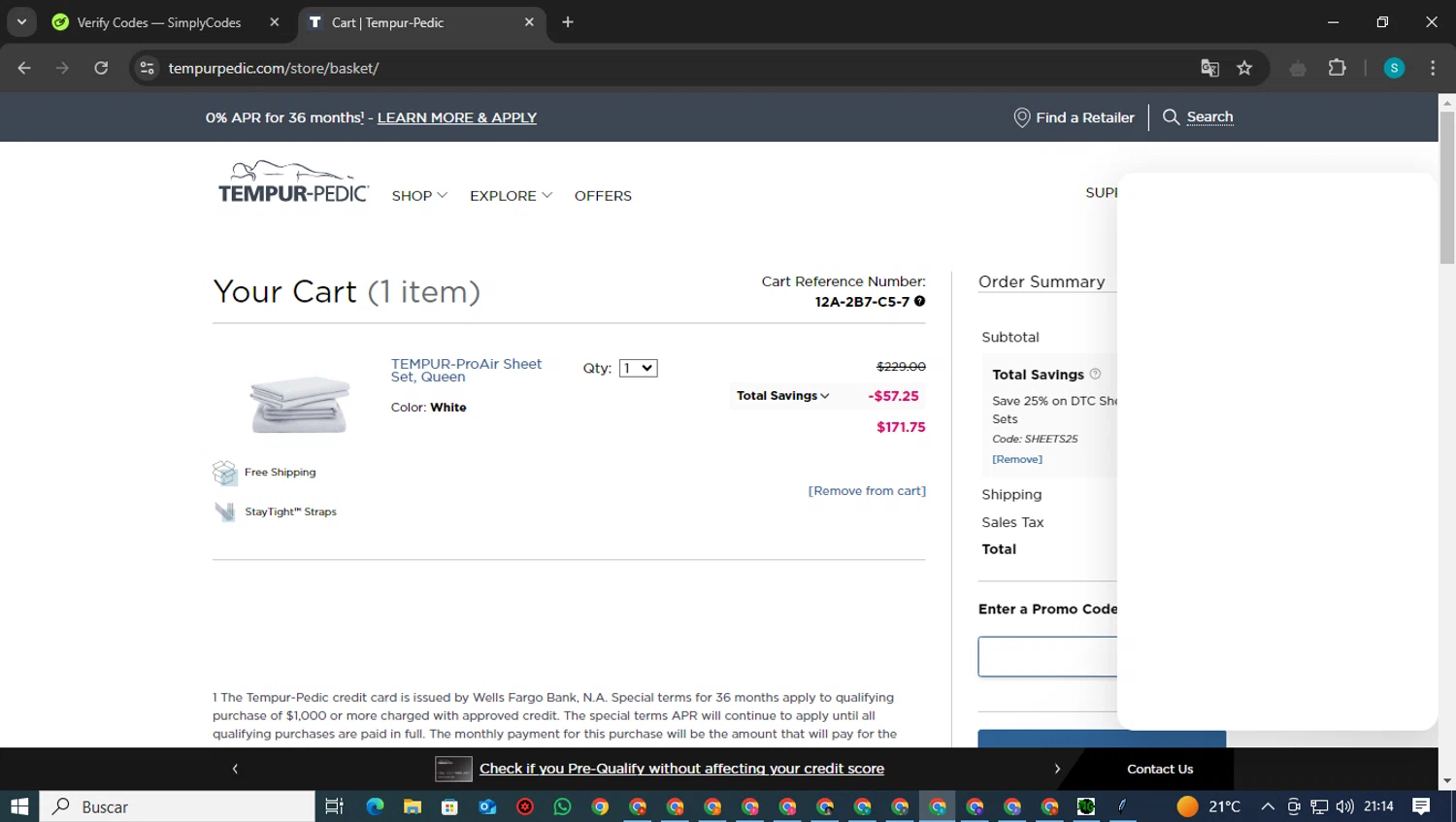Open TEMPUR-ProAir Sheet Set, Queen product link
Viewport: 1456px width, 822px height.
pos(466,370)
